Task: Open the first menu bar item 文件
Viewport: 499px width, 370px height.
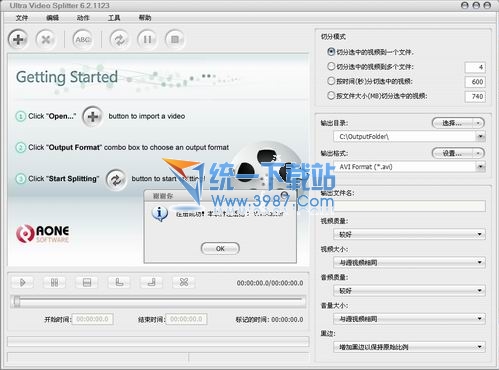Action: [22, 18]
